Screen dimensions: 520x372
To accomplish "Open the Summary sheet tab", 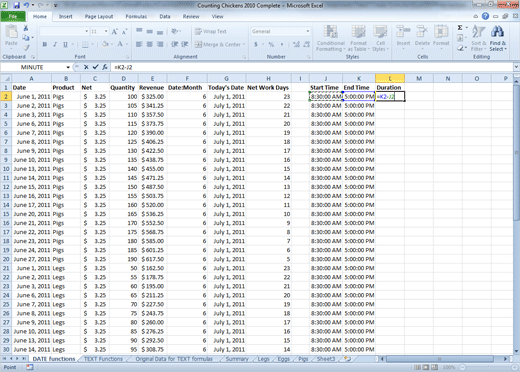I will coord(237,359).
